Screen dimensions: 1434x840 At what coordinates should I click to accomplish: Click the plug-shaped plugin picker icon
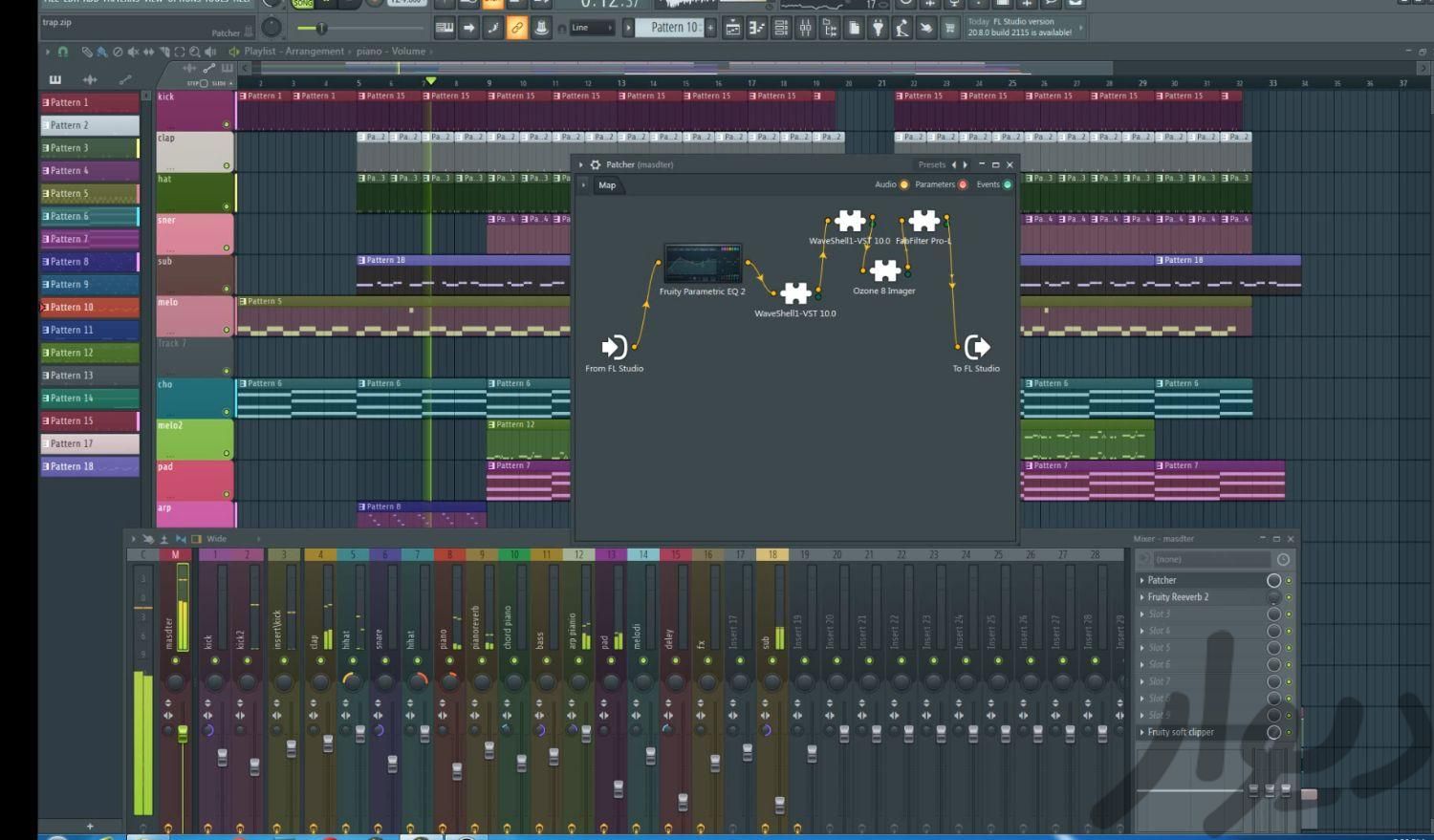(x=878, y=28)
